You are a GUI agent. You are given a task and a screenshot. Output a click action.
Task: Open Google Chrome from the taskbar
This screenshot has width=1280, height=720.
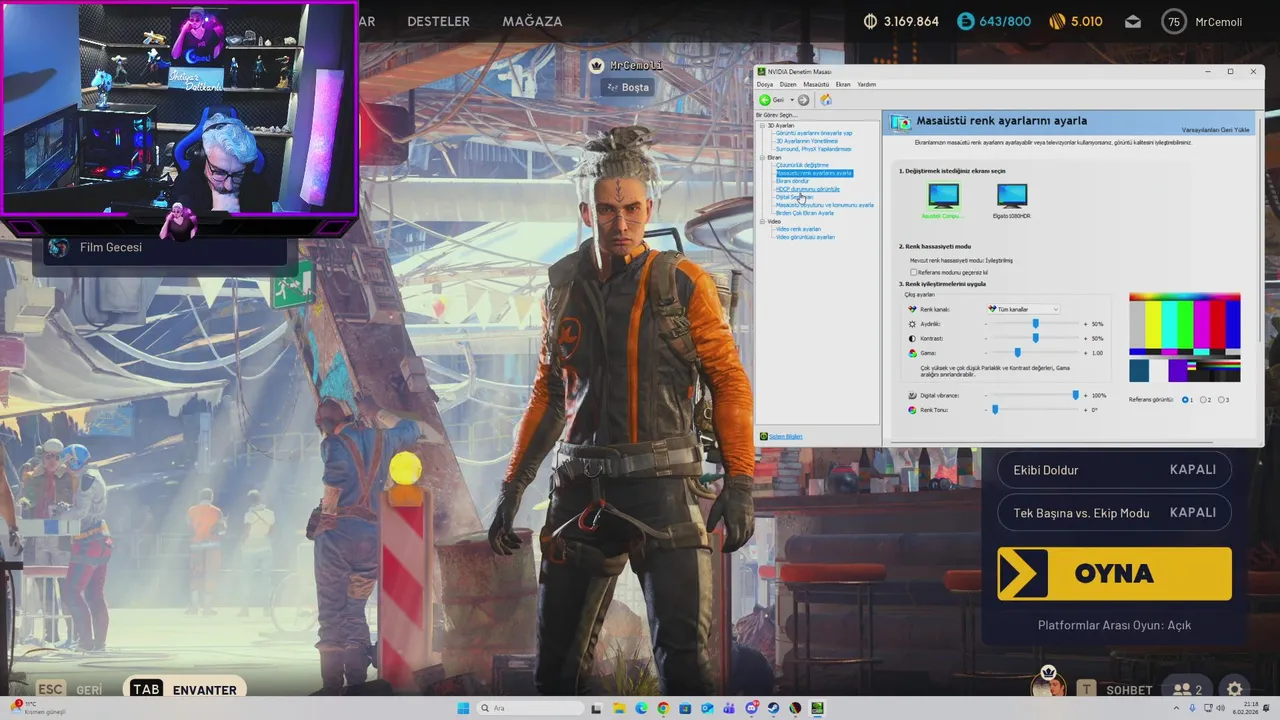point(663,708)
